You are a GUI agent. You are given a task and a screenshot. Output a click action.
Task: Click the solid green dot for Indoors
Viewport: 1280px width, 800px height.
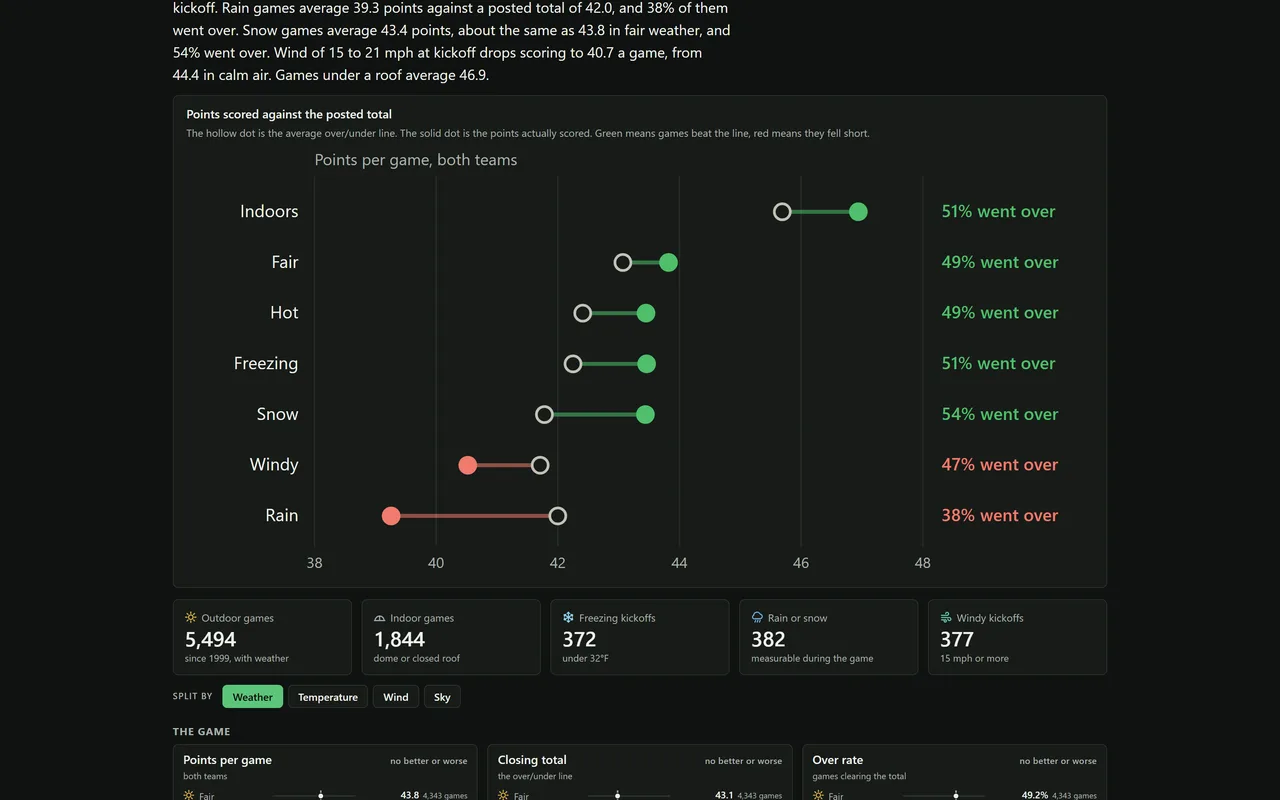858,212
